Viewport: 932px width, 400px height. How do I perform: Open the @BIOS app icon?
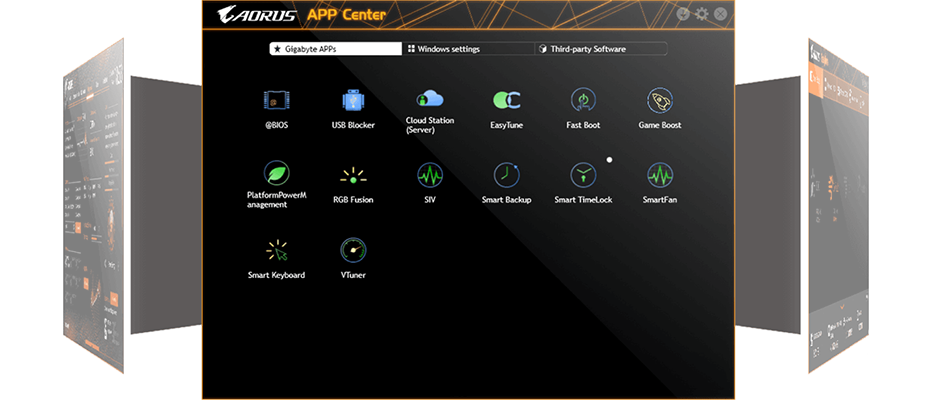(x=276, y=100)
